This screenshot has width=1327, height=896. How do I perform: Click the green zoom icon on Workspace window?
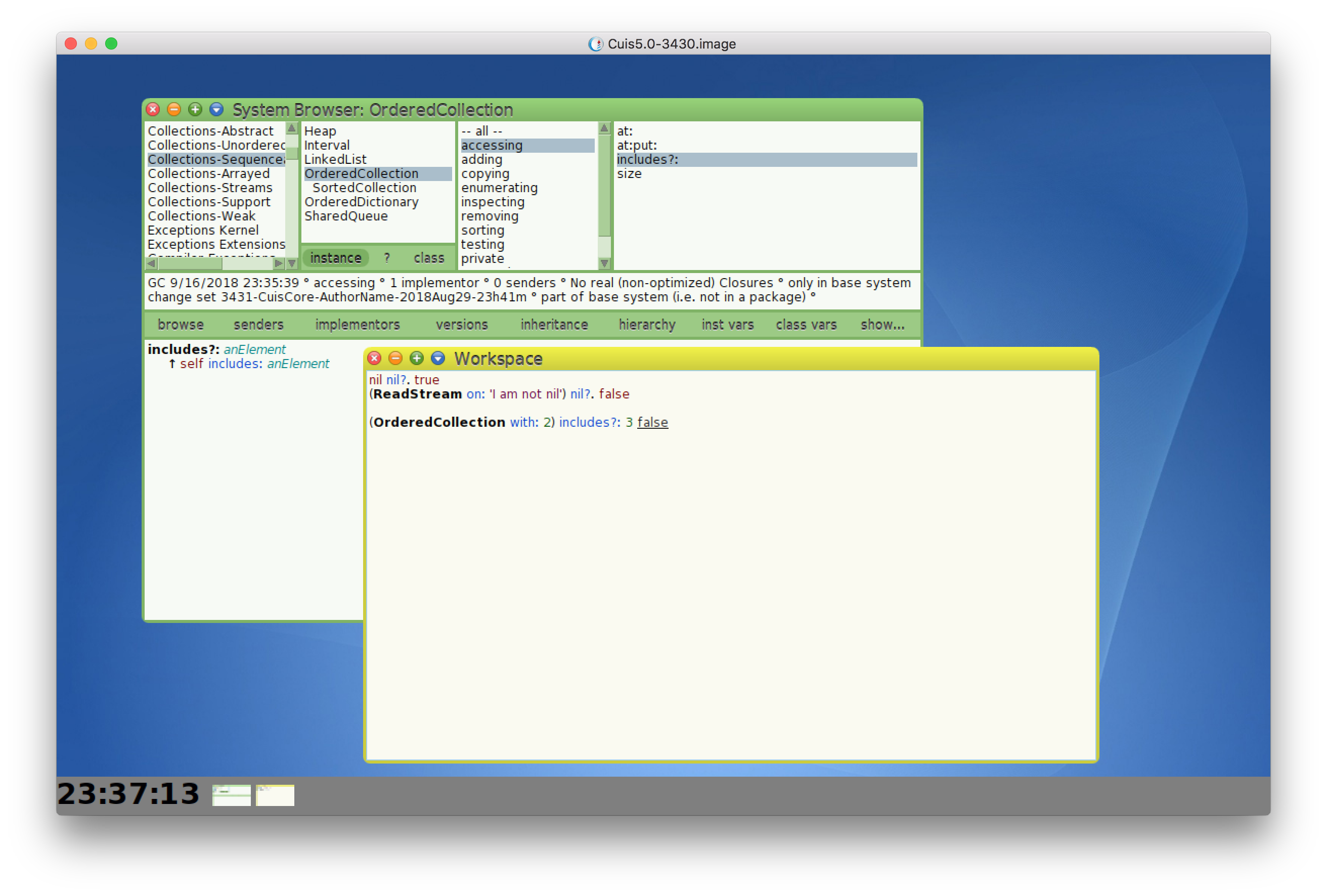pyautogui.click(x=416, y=358)
